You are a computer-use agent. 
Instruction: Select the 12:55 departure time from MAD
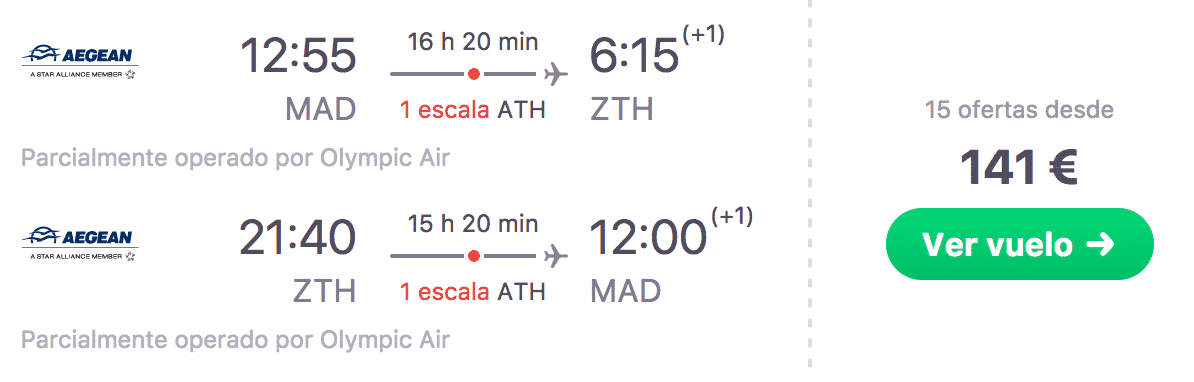tap(298, 56)
